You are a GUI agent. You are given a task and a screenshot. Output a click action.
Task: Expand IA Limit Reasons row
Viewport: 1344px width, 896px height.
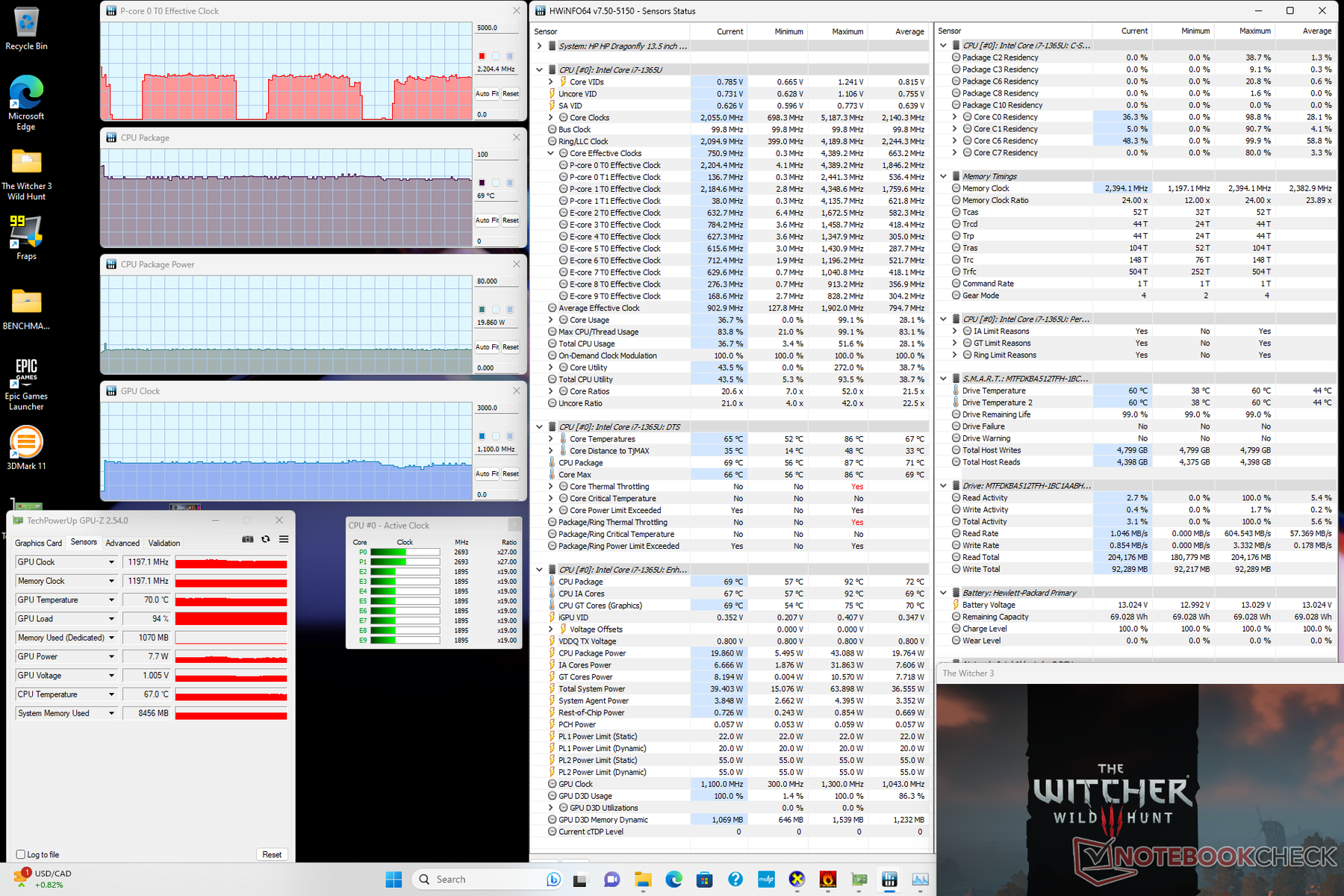[954, 331]
